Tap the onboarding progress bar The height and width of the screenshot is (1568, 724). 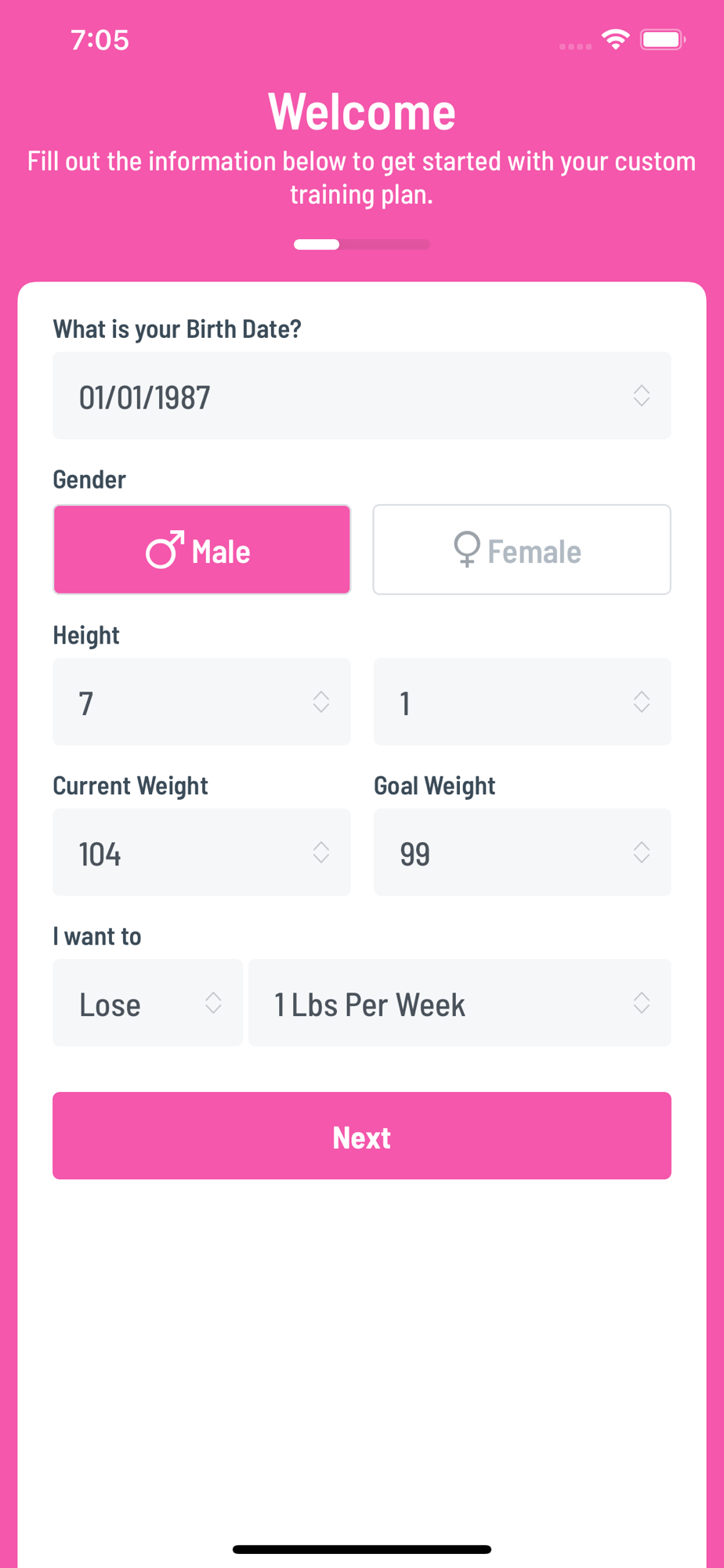coord(362,245)
